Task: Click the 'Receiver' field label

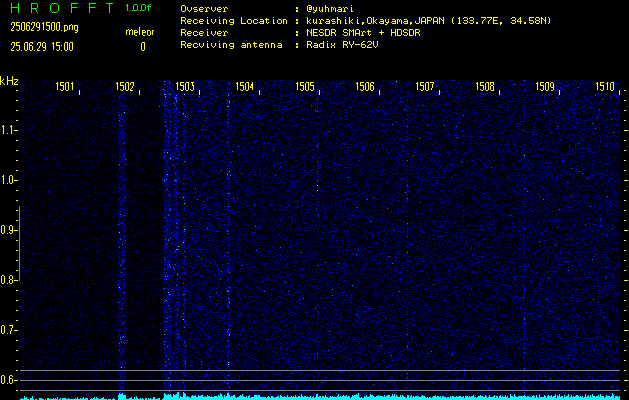Action: point(204,33)
